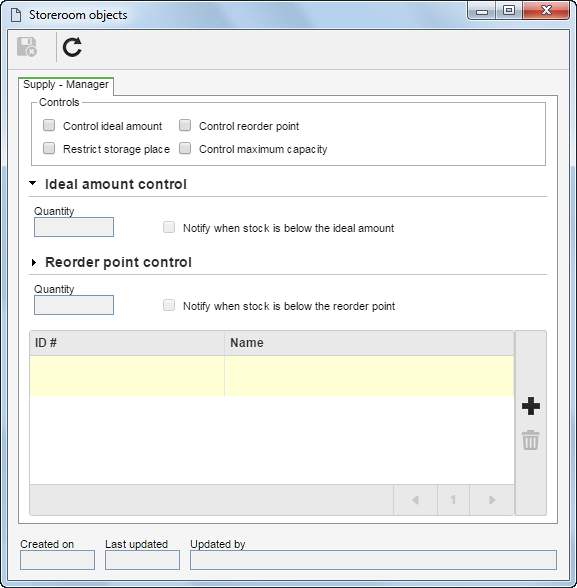577x588 pixels.
Task: Collapse the Ideal amount control section
Action: 33,183
